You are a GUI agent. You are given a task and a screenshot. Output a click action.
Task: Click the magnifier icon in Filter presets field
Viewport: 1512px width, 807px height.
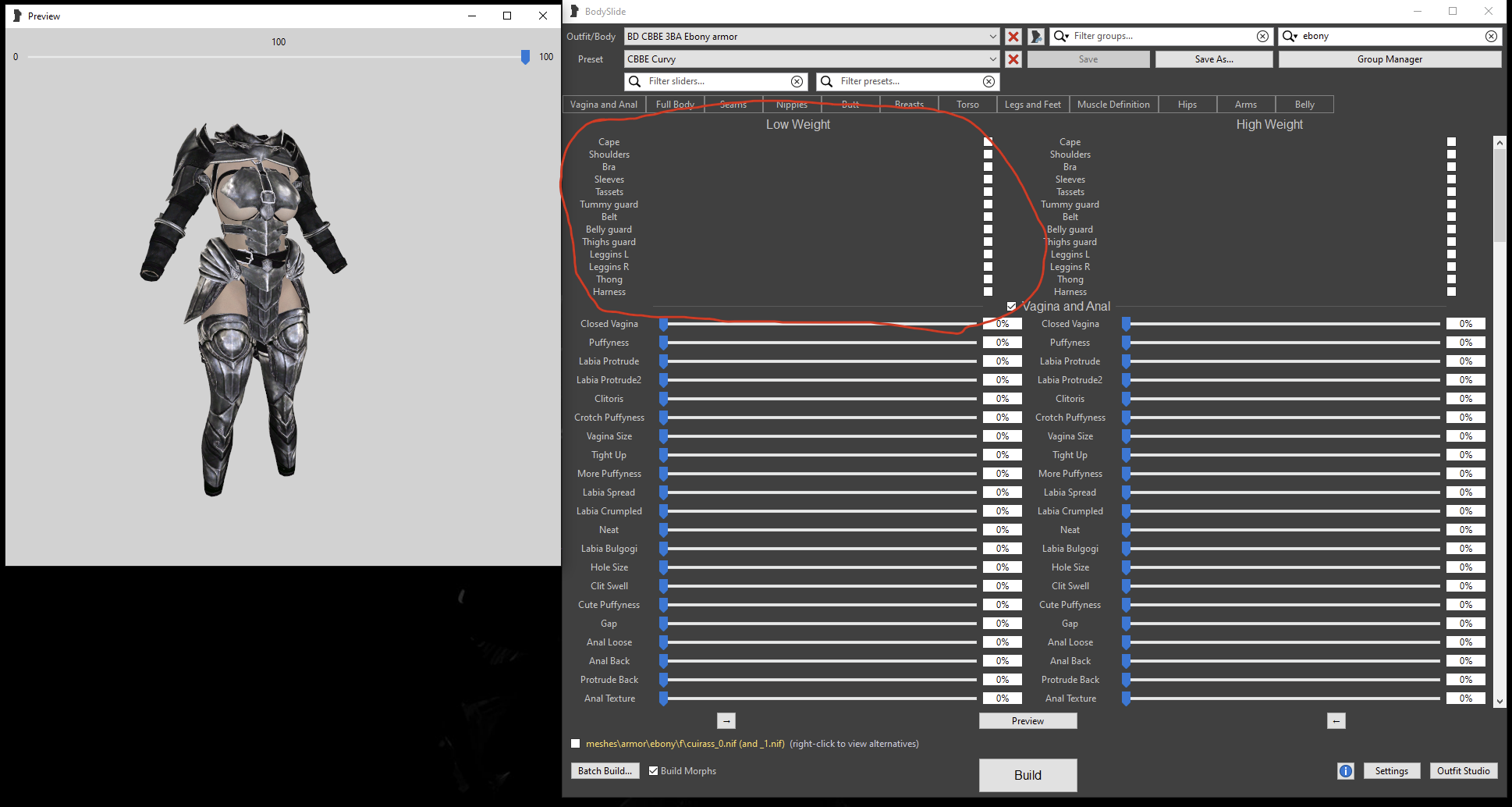(827, 81)
